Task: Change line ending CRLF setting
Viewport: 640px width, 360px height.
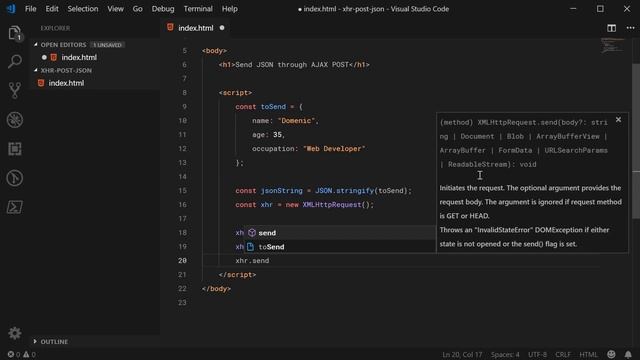Action: pos(563,354)
